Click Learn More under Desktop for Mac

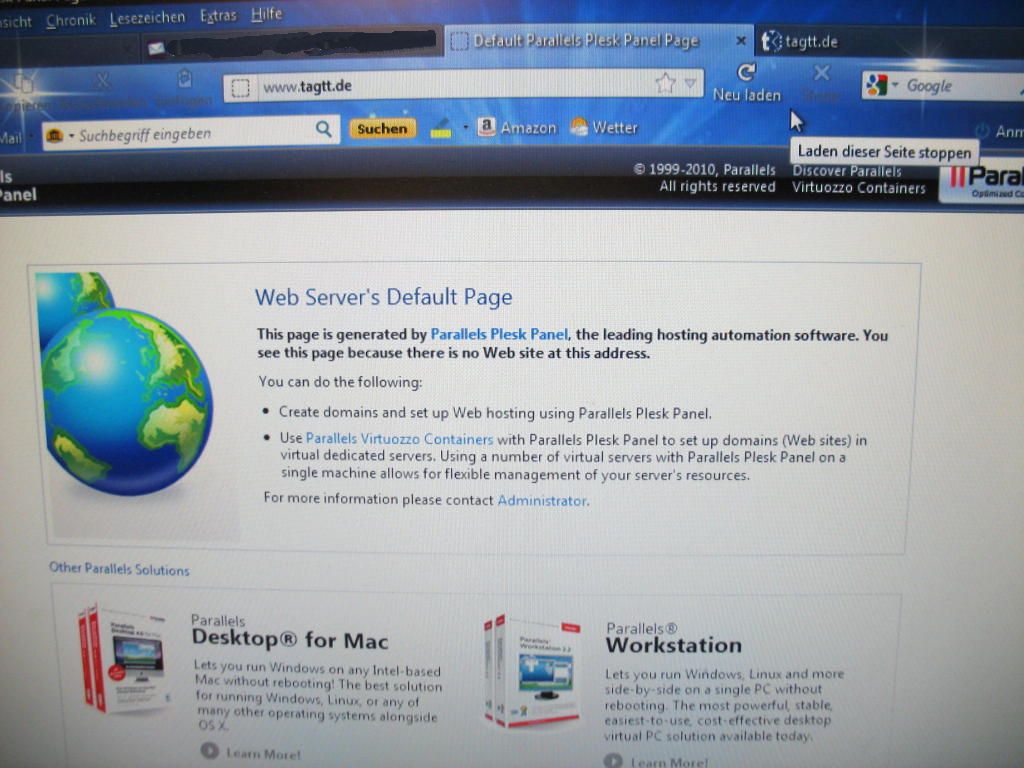[x=251, y=752]
